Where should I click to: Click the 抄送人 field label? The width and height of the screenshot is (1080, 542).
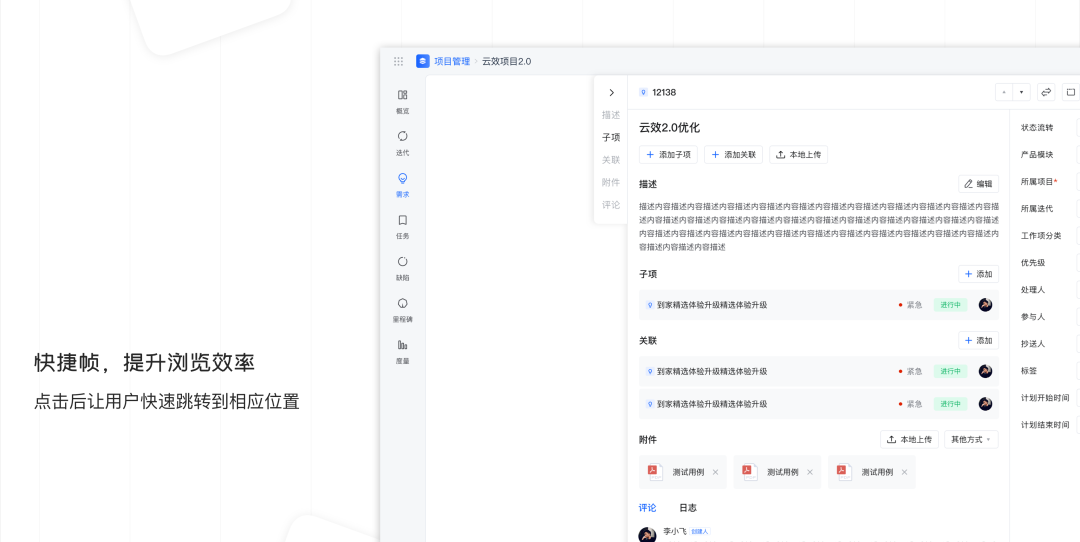coord(1033,344)
